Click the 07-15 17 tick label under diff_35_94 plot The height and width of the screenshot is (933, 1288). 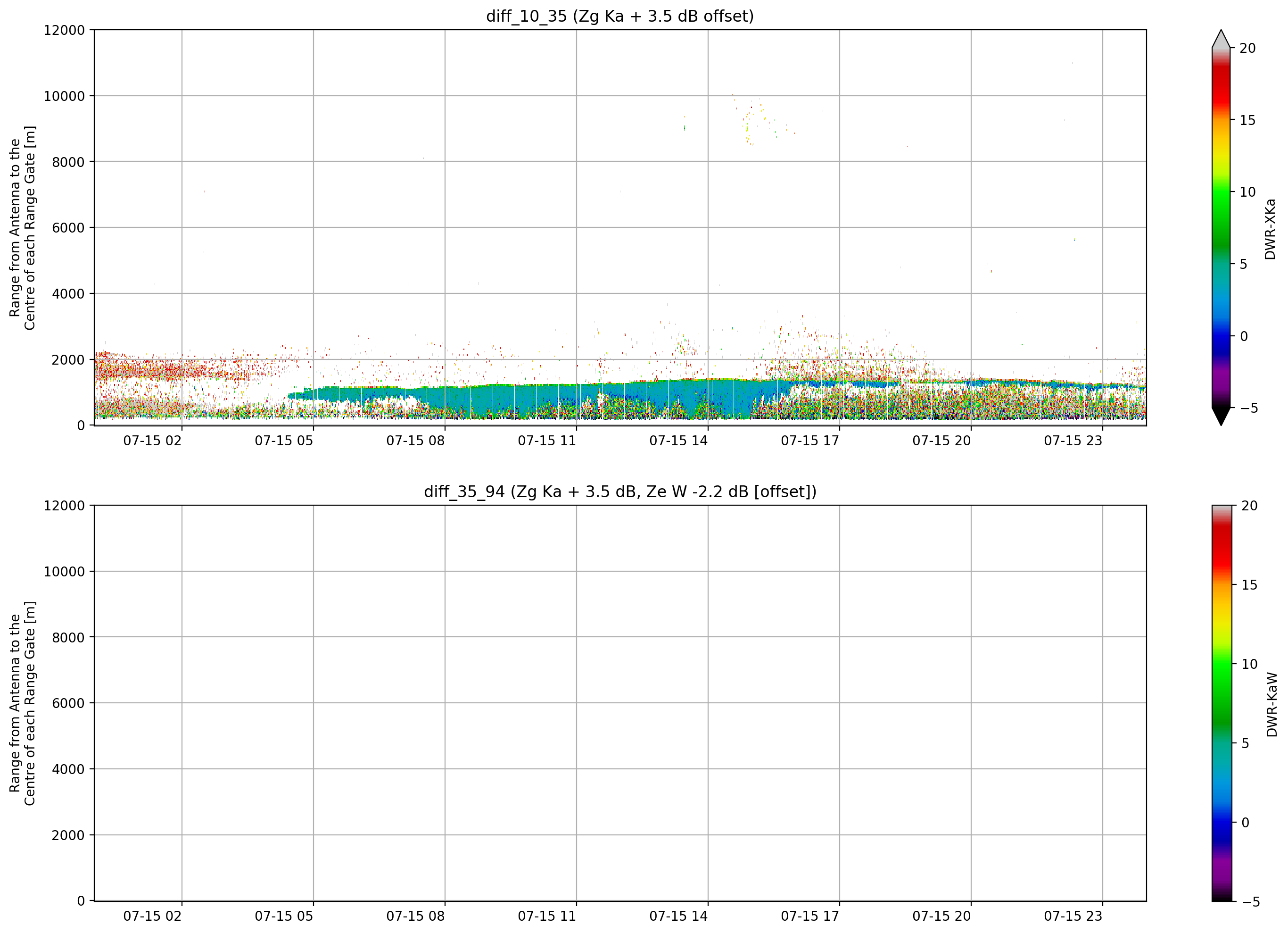tap(810, 916)
